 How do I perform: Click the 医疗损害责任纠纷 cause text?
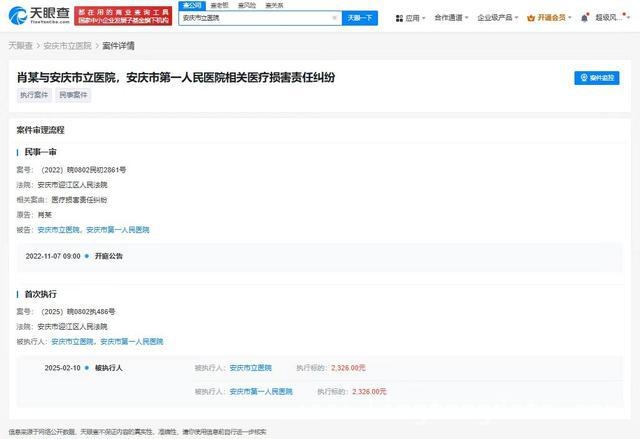[79, 200]
